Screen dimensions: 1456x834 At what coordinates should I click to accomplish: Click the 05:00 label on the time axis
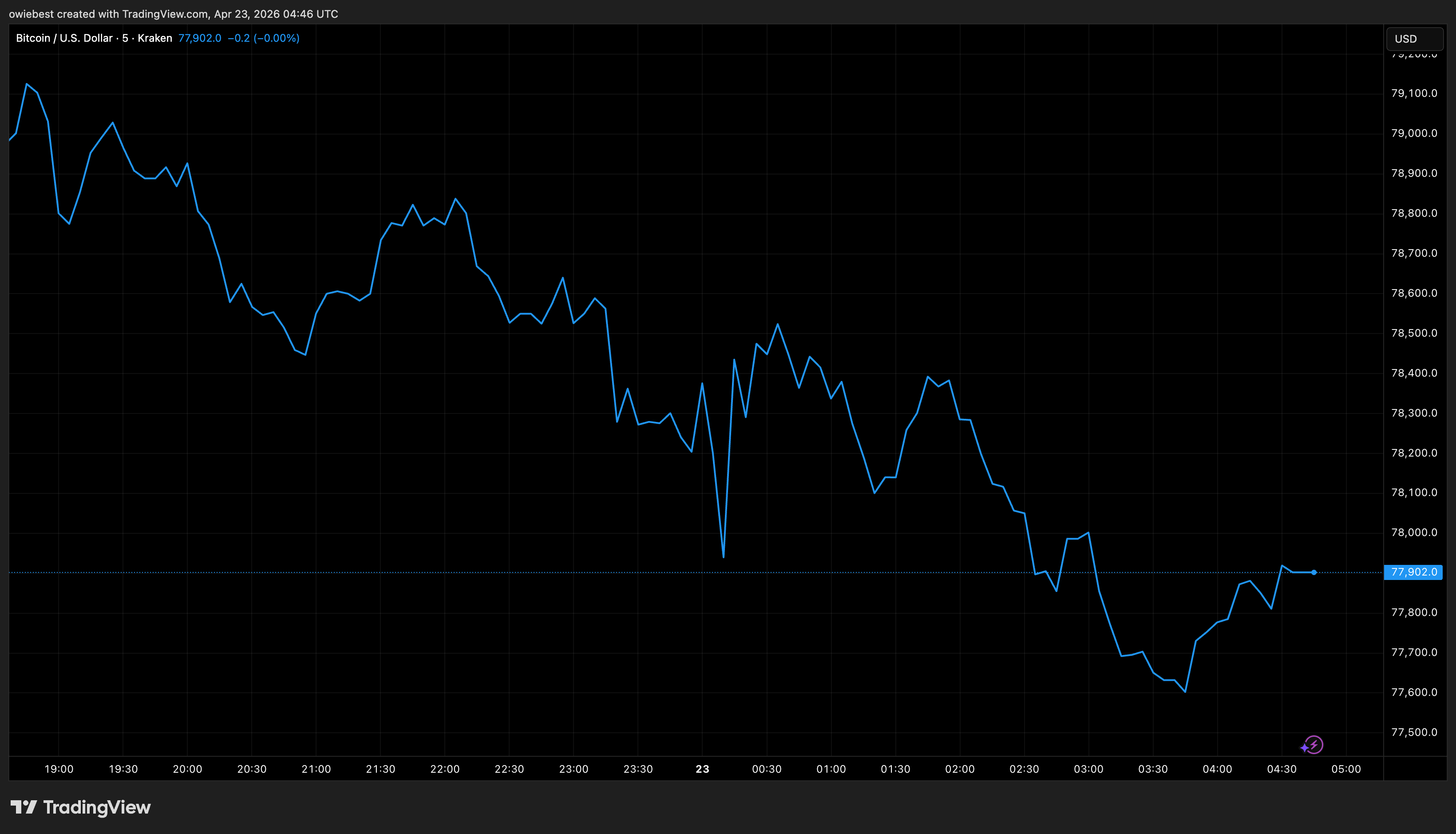point(1345,769)
